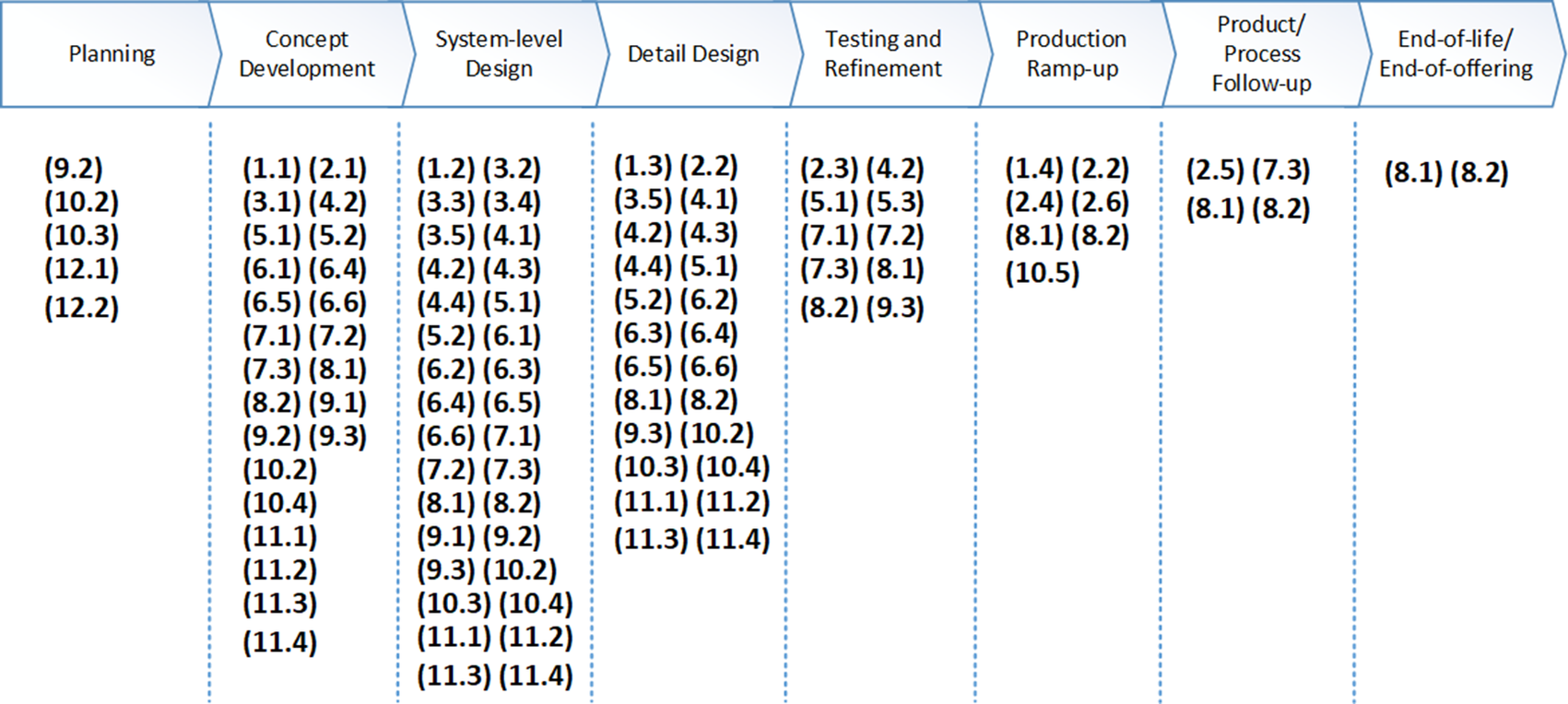Click item (1.3) under Detail Design
The image size is (1568, 704).
pyautogui.click(x=643, y=167)
